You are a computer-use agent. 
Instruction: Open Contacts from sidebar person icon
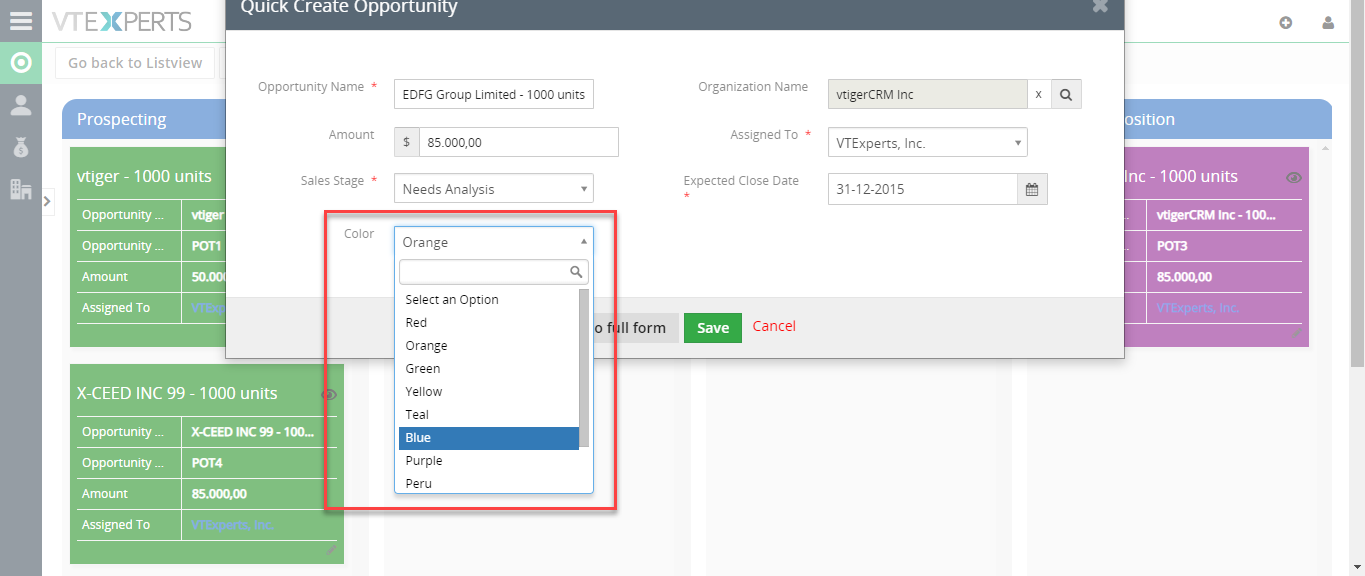click(x=21, y=105)
